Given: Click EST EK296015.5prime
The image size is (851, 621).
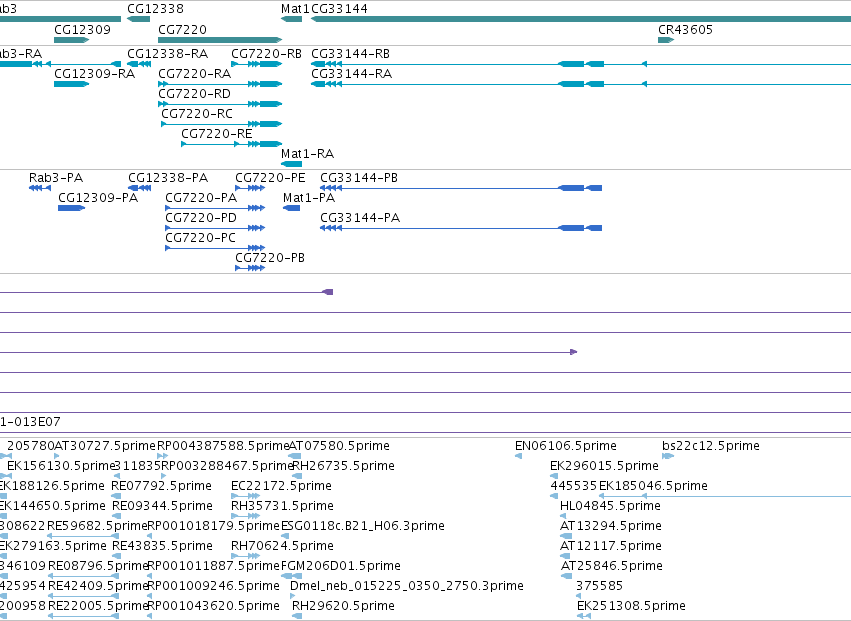Looking at the screenshot, I should [605, 466].
